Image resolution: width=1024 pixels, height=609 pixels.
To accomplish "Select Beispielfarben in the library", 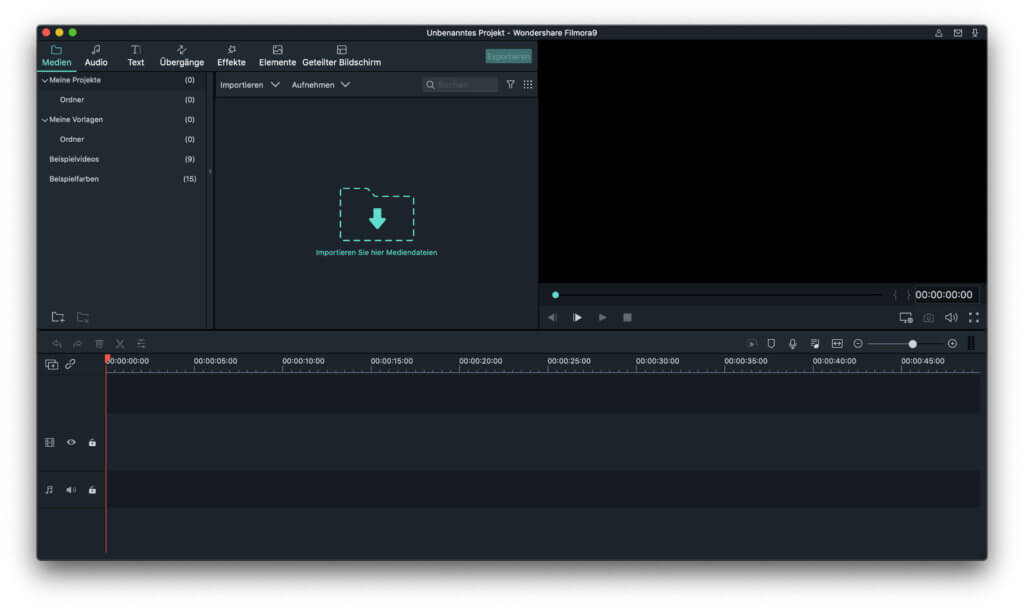I will click(x=74, y=179).
